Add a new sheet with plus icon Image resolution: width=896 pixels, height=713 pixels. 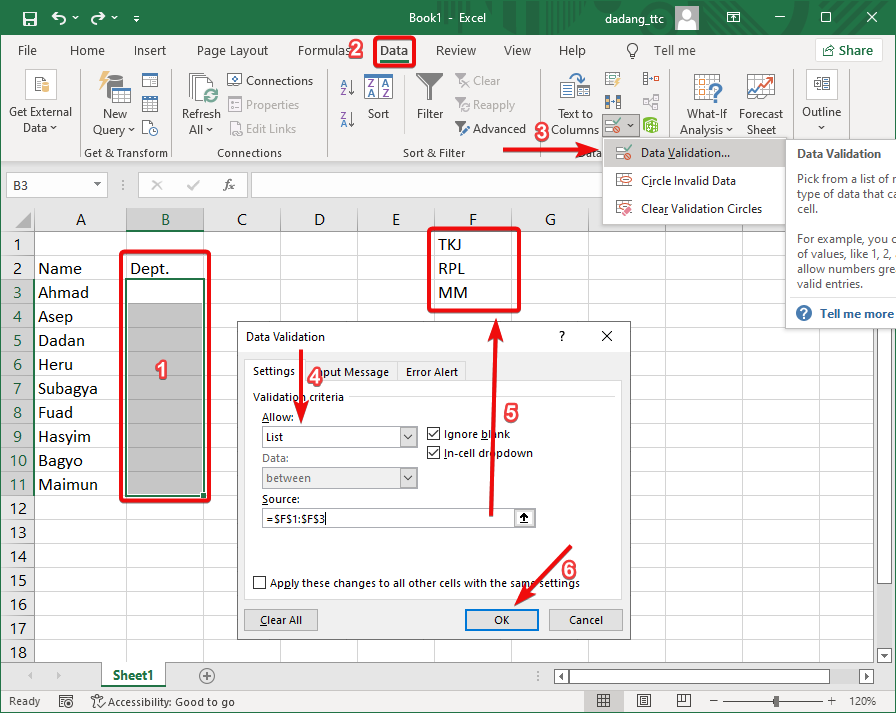click(x=207, y=676)
